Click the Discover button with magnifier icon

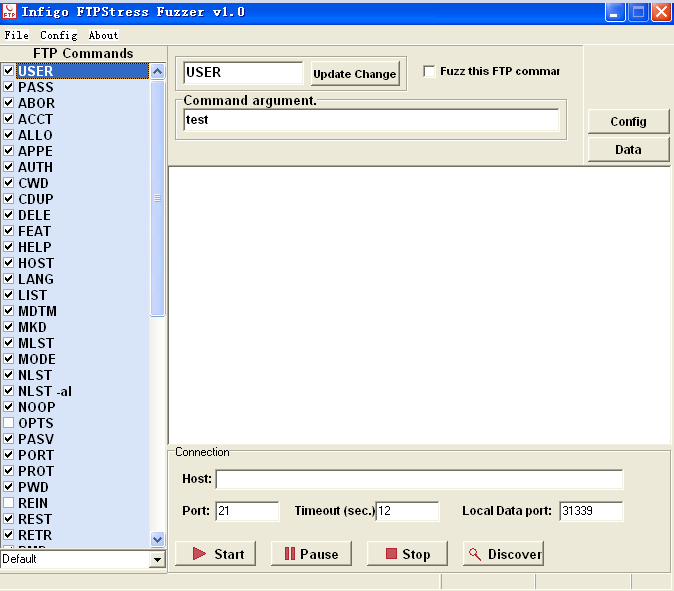[x=503, y=554]
